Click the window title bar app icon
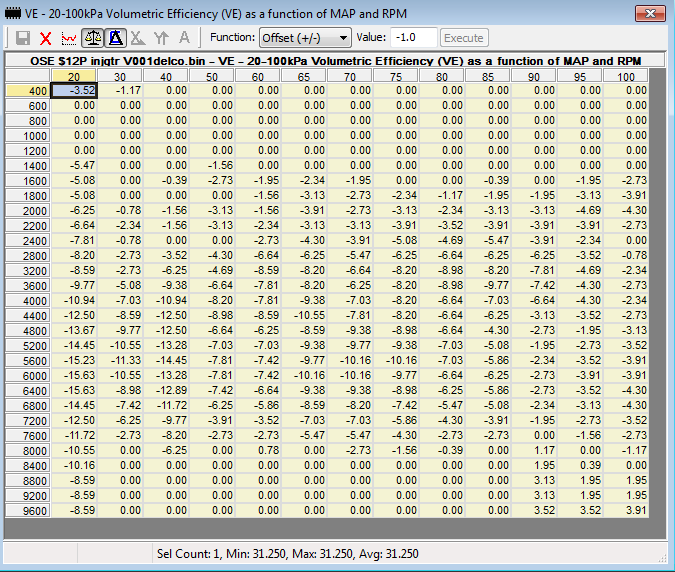Image resolution: width=675 pixels, height=572 pixels. tap(12, 13)
